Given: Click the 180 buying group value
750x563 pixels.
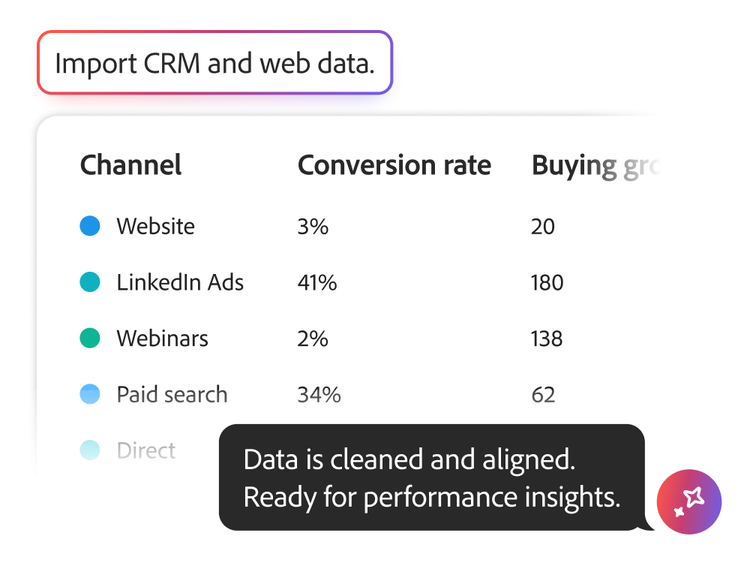Looking at the screenshot, I should (547, 283).
